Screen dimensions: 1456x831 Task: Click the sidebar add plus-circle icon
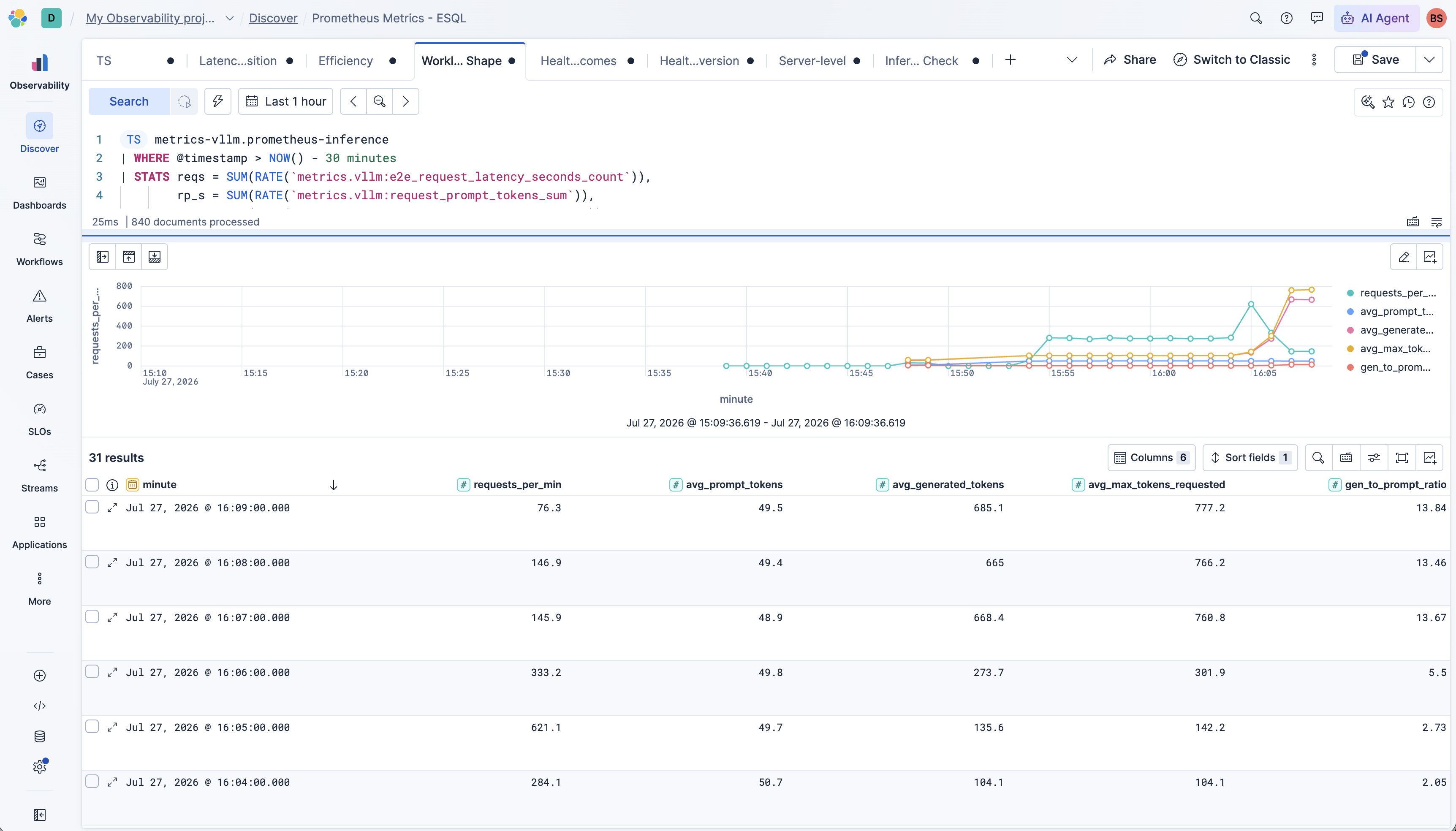click(39, 676)
